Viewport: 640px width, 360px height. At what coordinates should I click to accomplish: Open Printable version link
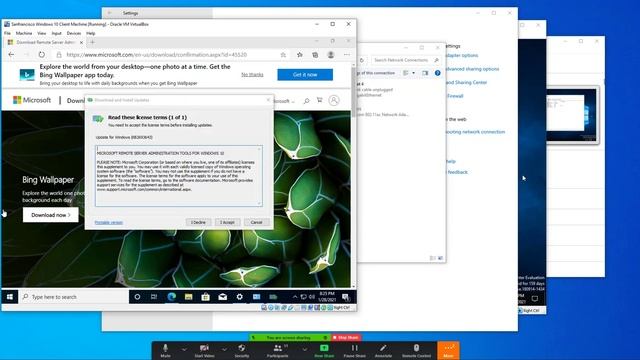pos(109,222)
